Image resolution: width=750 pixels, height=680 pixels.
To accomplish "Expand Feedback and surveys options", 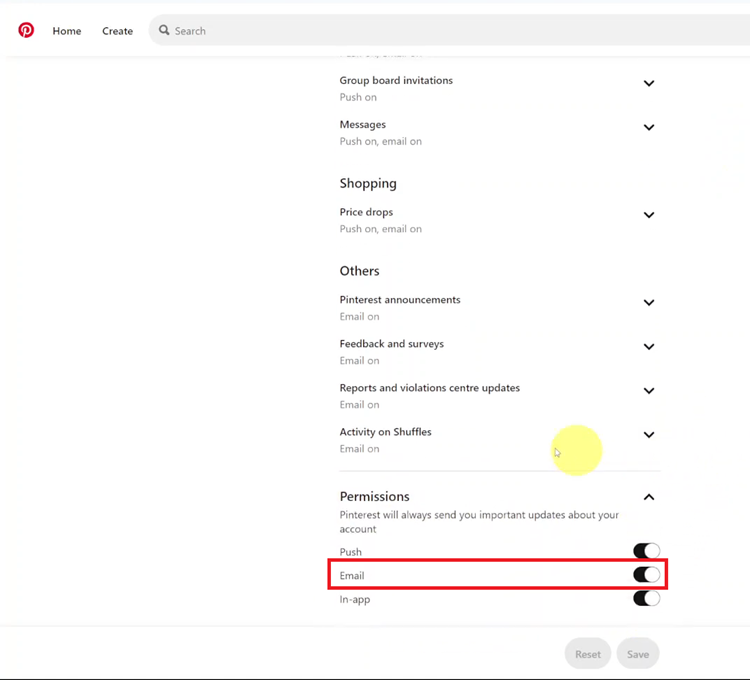I will tap(649, 346).
